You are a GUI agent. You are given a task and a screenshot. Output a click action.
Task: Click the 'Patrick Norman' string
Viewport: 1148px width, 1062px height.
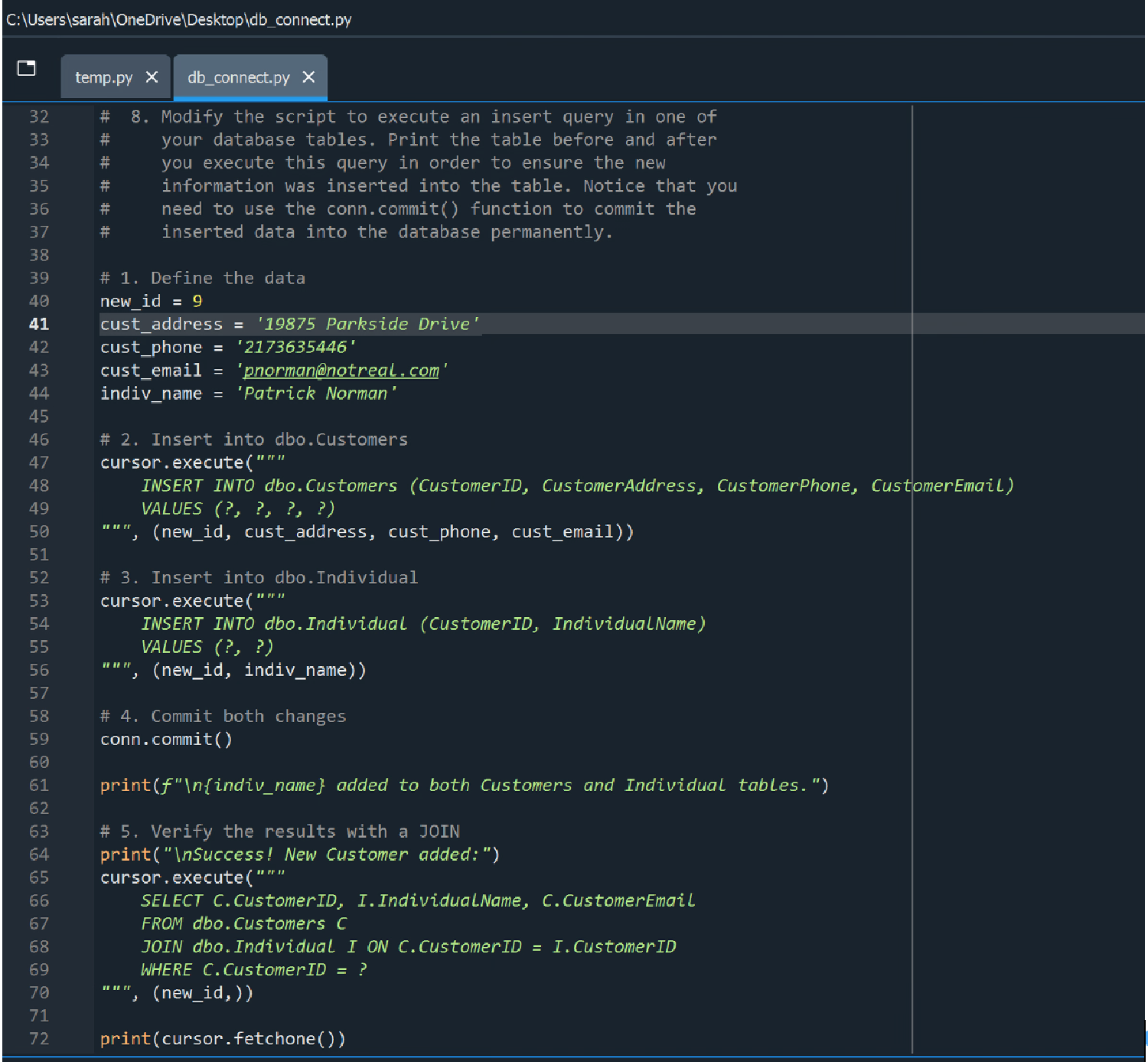coord(316,394)
